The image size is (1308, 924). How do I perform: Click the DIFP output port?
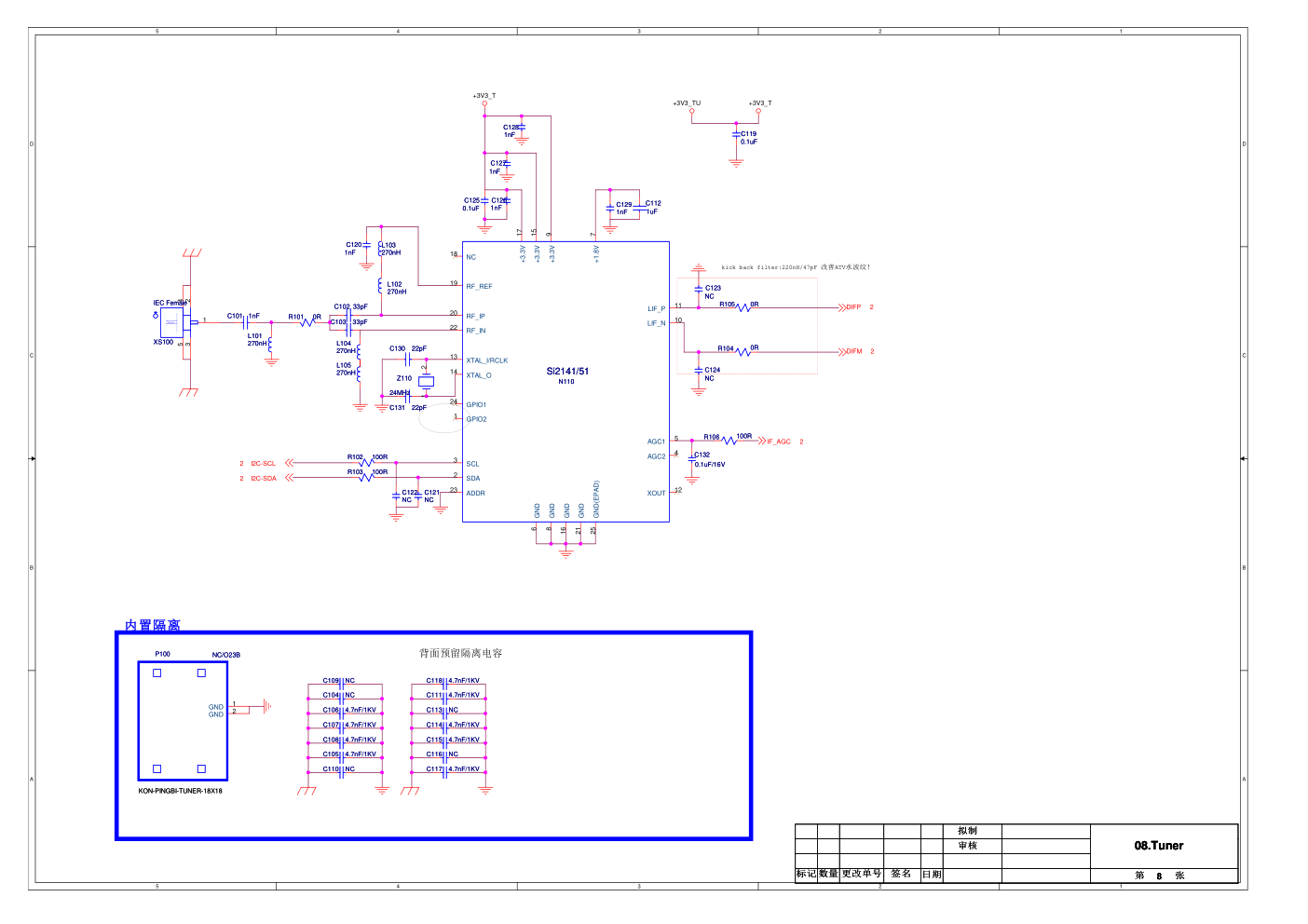851,307
